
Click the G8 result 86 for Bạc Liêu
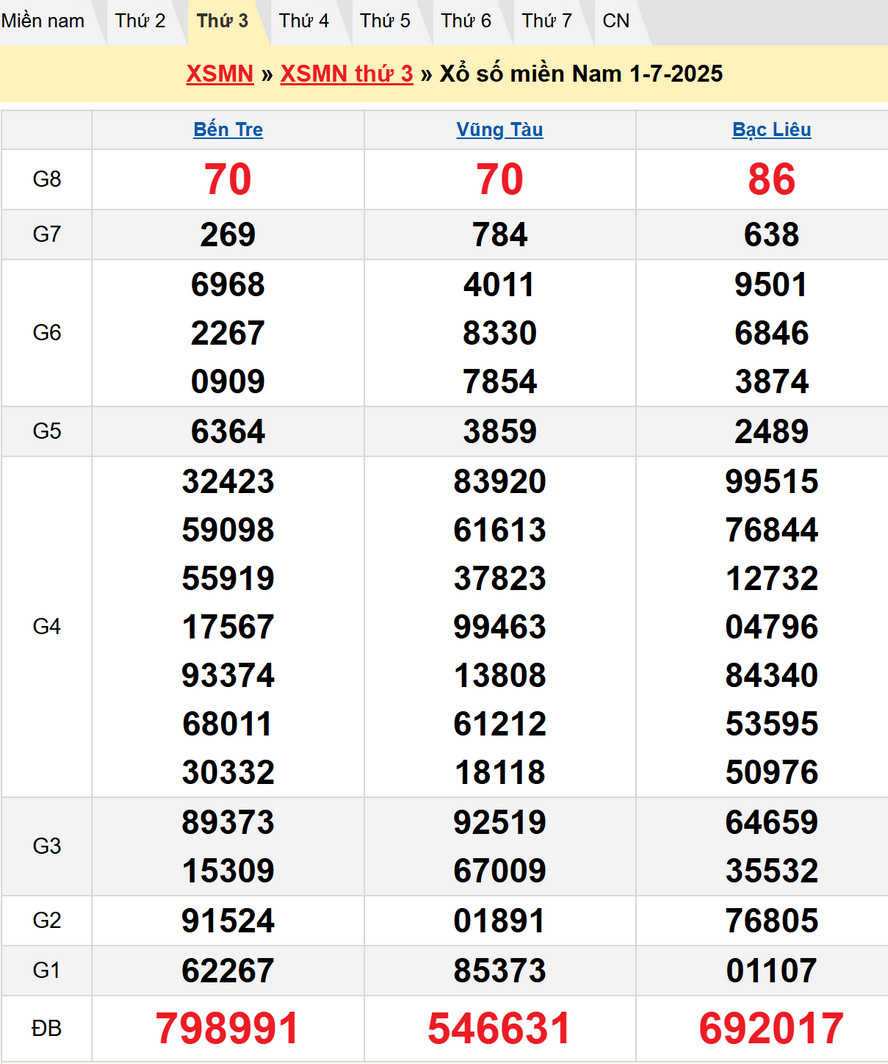772,180
